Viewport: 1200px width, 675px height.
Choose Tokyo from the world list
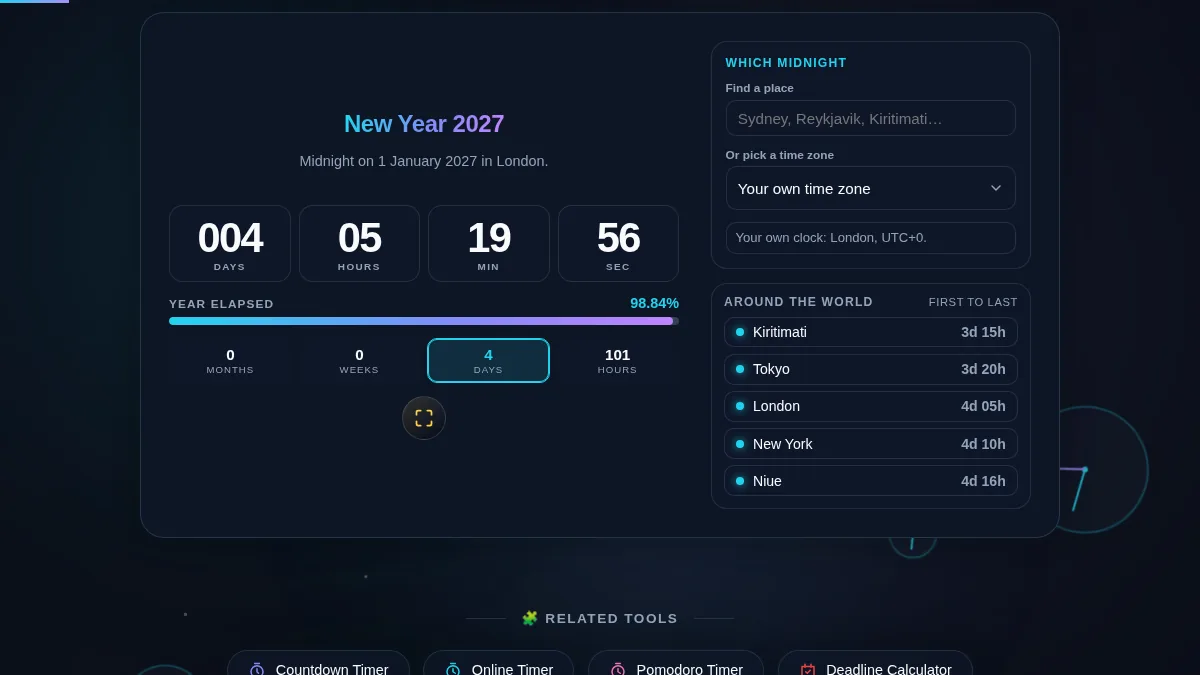coord(870,369)
